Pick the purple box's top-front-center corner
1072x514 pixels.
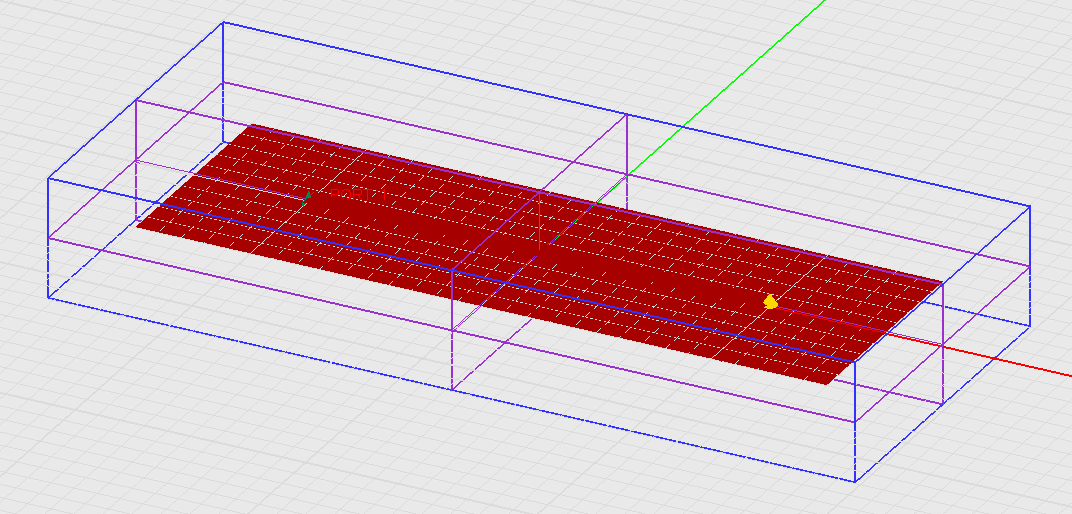453,270
